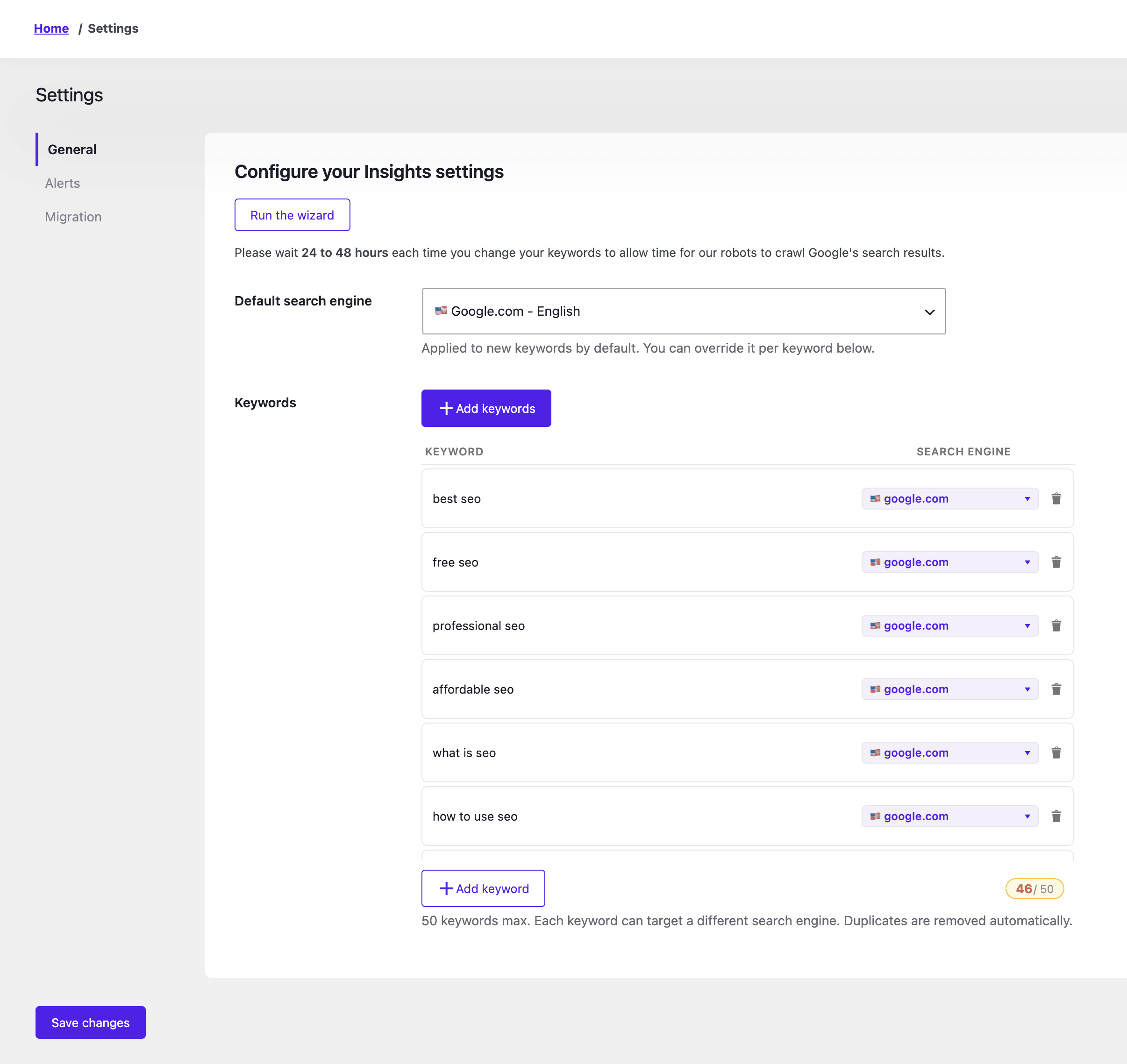Click the trash icon beside 'what is seo'
The image size is (1127, 1064).
1056,752
